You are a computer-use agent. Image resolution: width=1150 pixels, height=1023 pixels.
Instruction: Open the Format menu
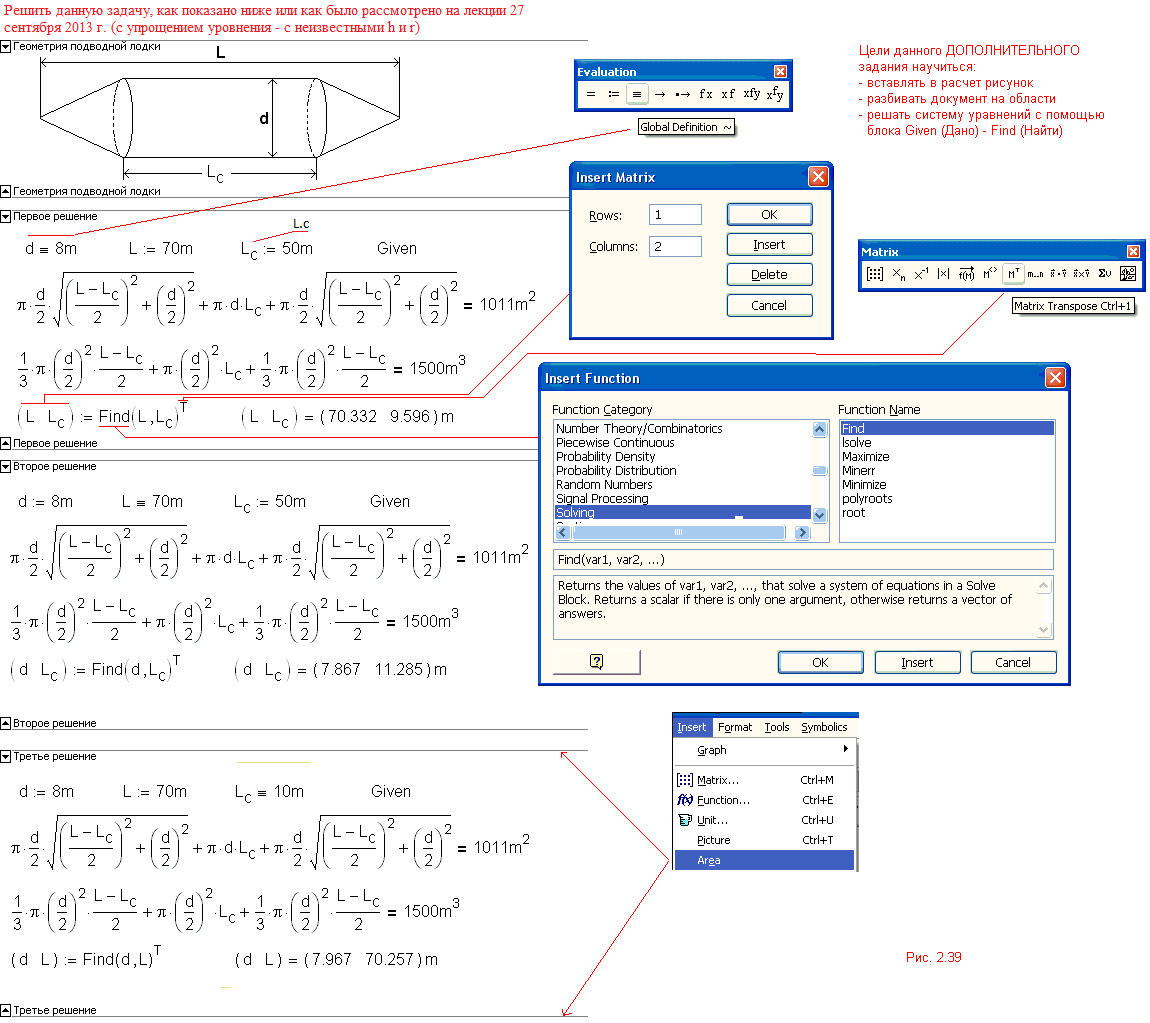(735, 727)
